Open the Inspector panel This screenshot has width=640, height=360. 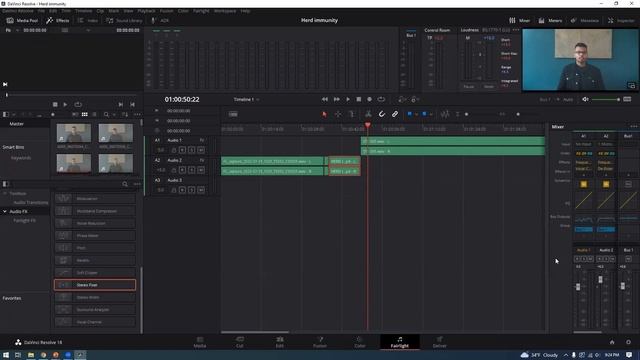pos(621,20)
